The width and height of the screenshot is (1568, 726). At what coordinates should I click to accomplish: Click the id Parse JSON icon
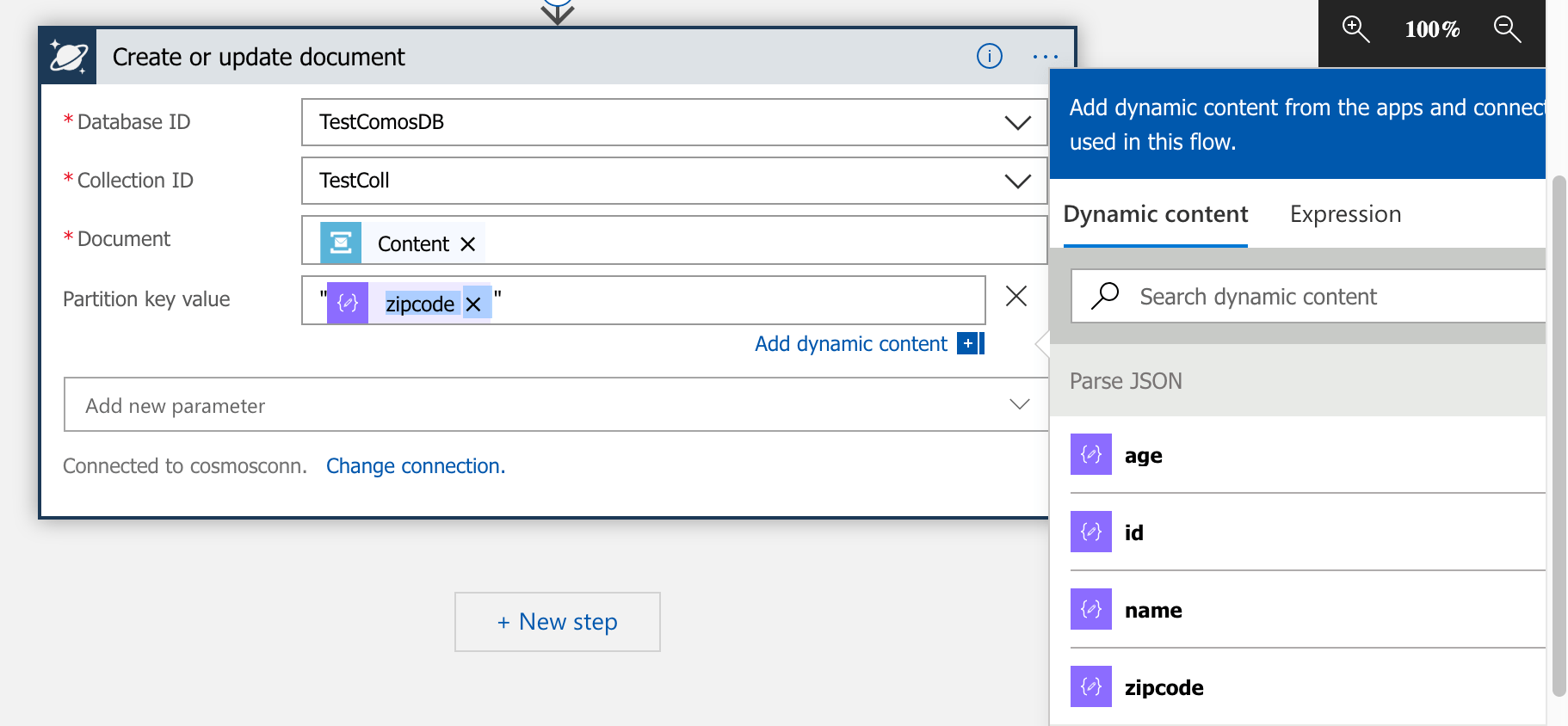(x=1091, y=532)
